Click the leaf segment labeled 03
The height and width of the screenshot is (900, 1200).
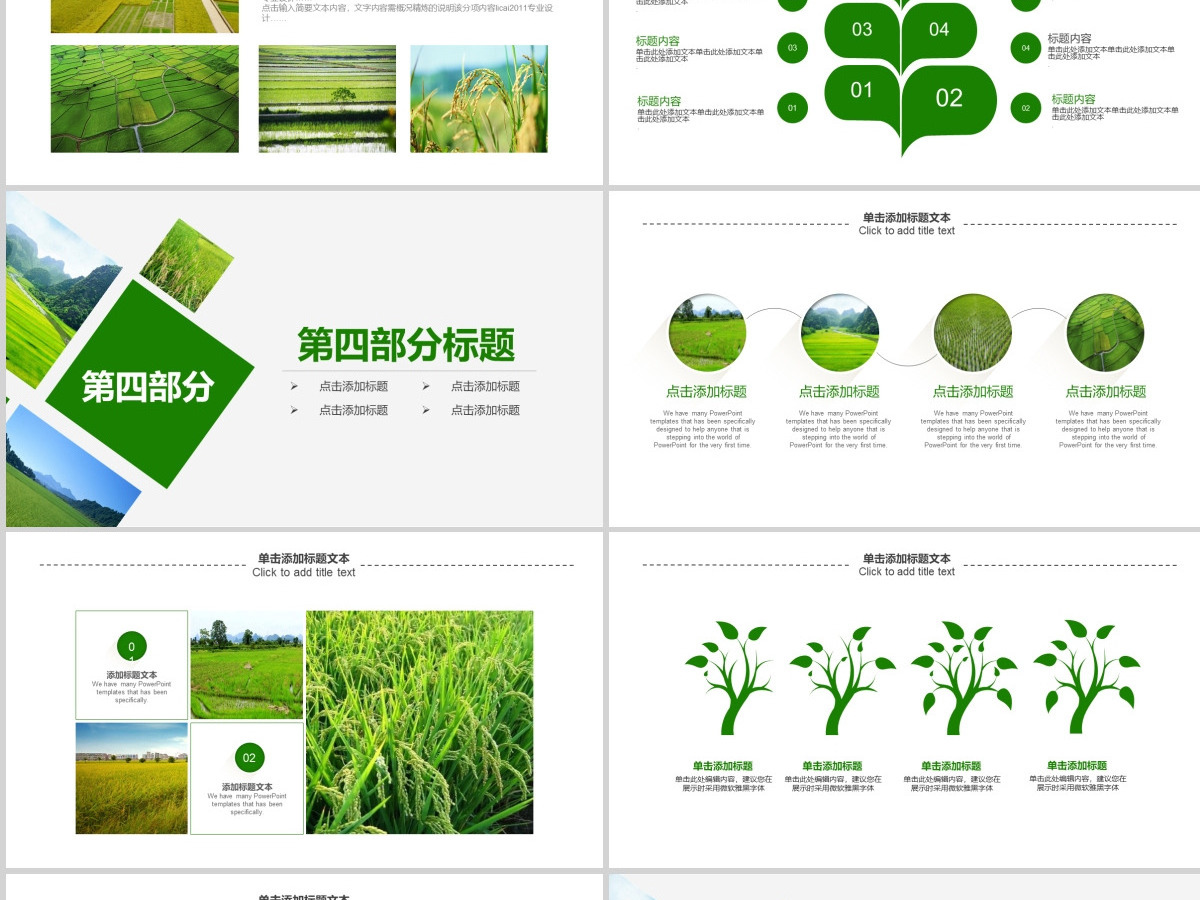click(862, 31)
